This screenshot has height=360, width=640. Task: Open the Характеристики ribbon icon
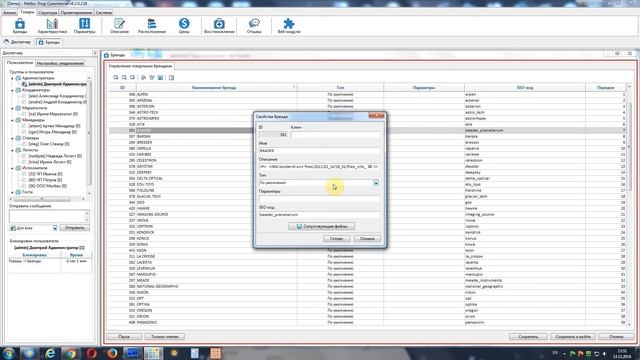pos(52,26)
